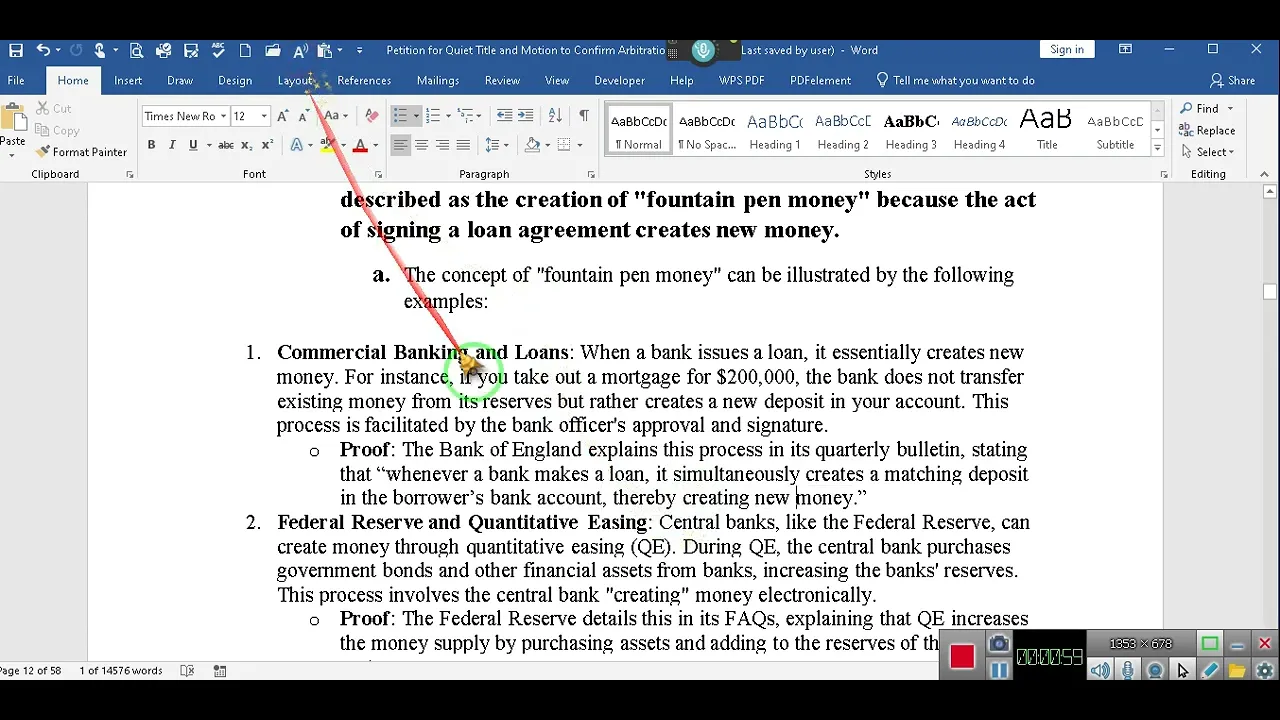Open Print Preview from quick access toolbar
Screen dimensions: 1280x720
pyautogui.click(x=136, y=50)
